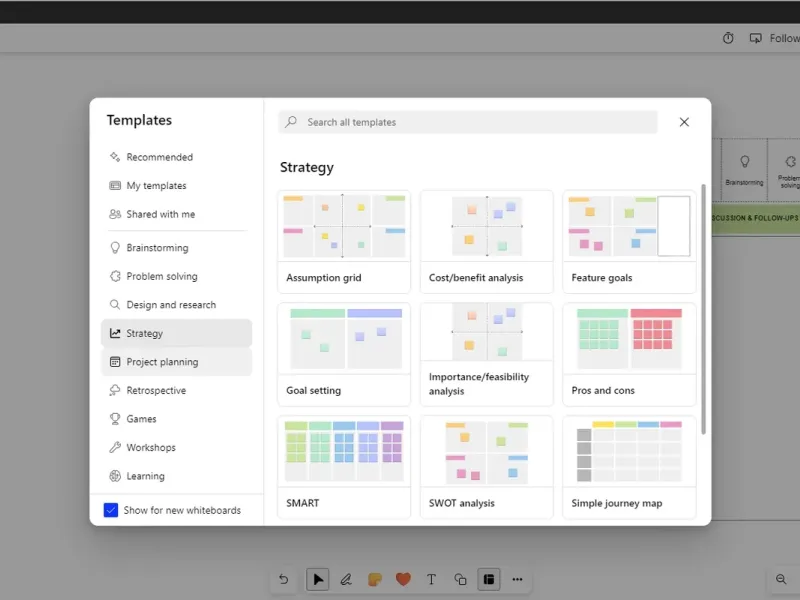800x600 pixels.
Task: Click the search magnifier icon in templates
Action: click(291, 122)
